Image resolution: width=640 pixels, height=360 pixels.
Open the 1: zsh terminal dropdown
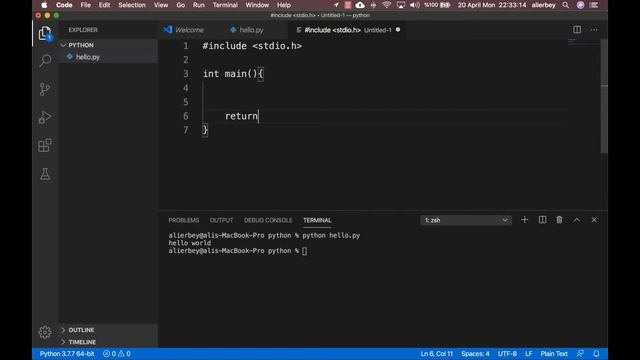point(466,220)
